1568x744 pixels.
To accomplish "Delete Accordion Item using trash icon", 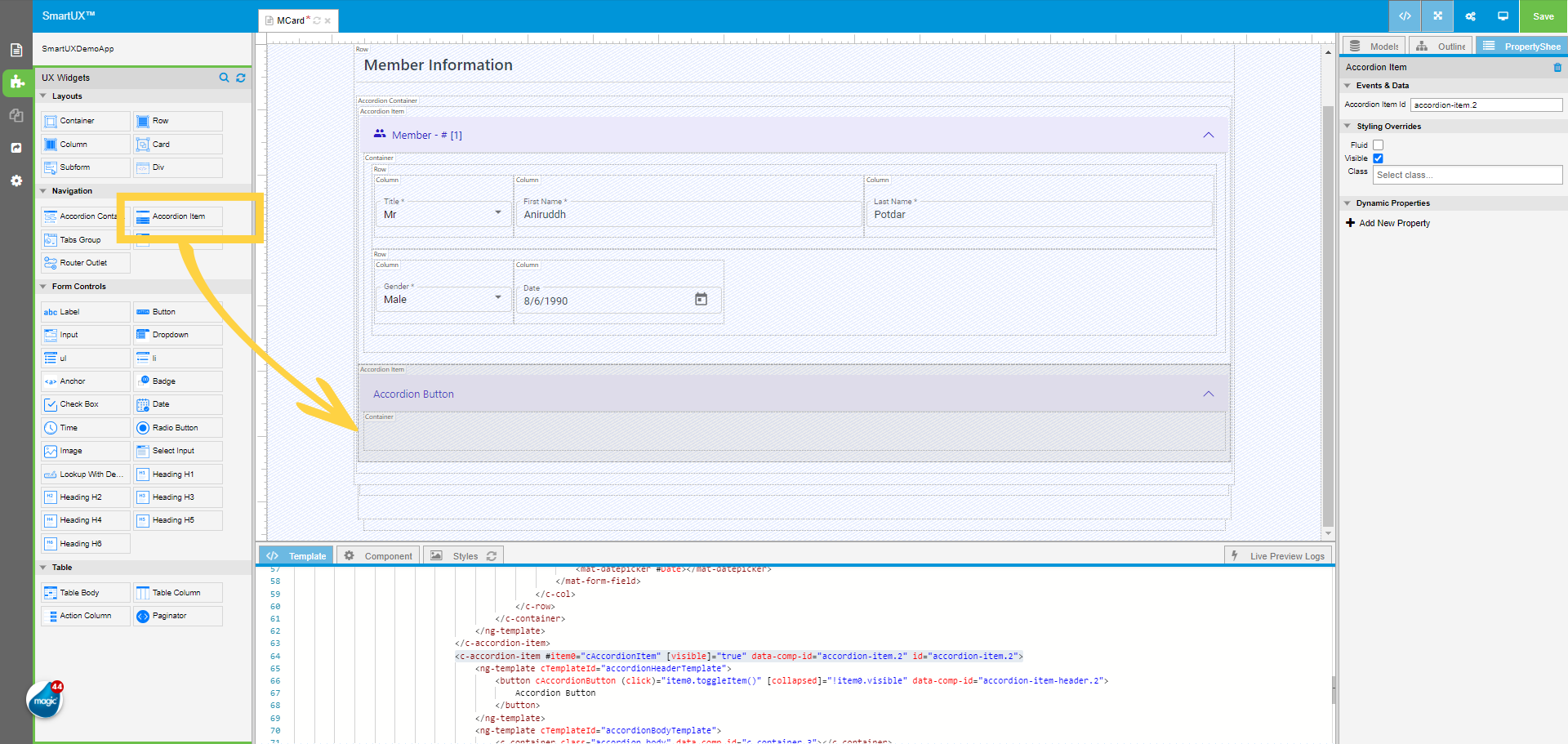I will 1557,68.
